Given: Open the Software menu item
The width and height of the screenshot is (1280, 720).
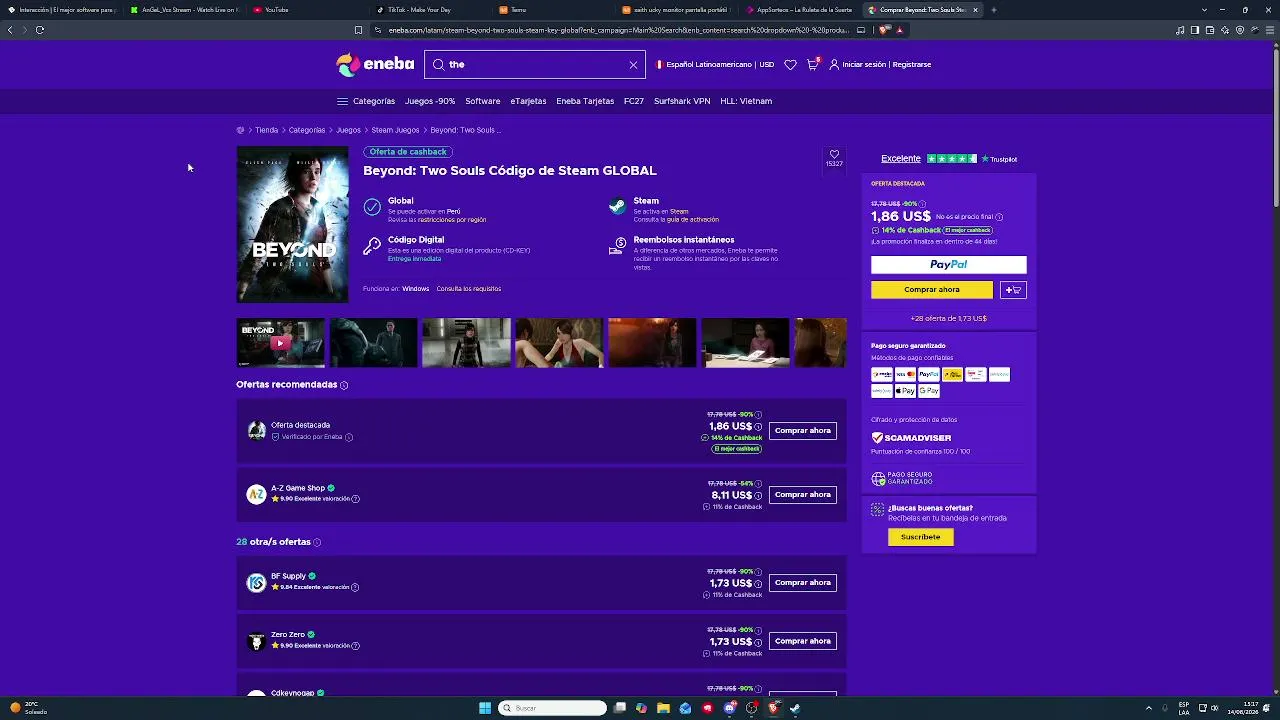Looking at the screenshot, I should tap(483, 101).
